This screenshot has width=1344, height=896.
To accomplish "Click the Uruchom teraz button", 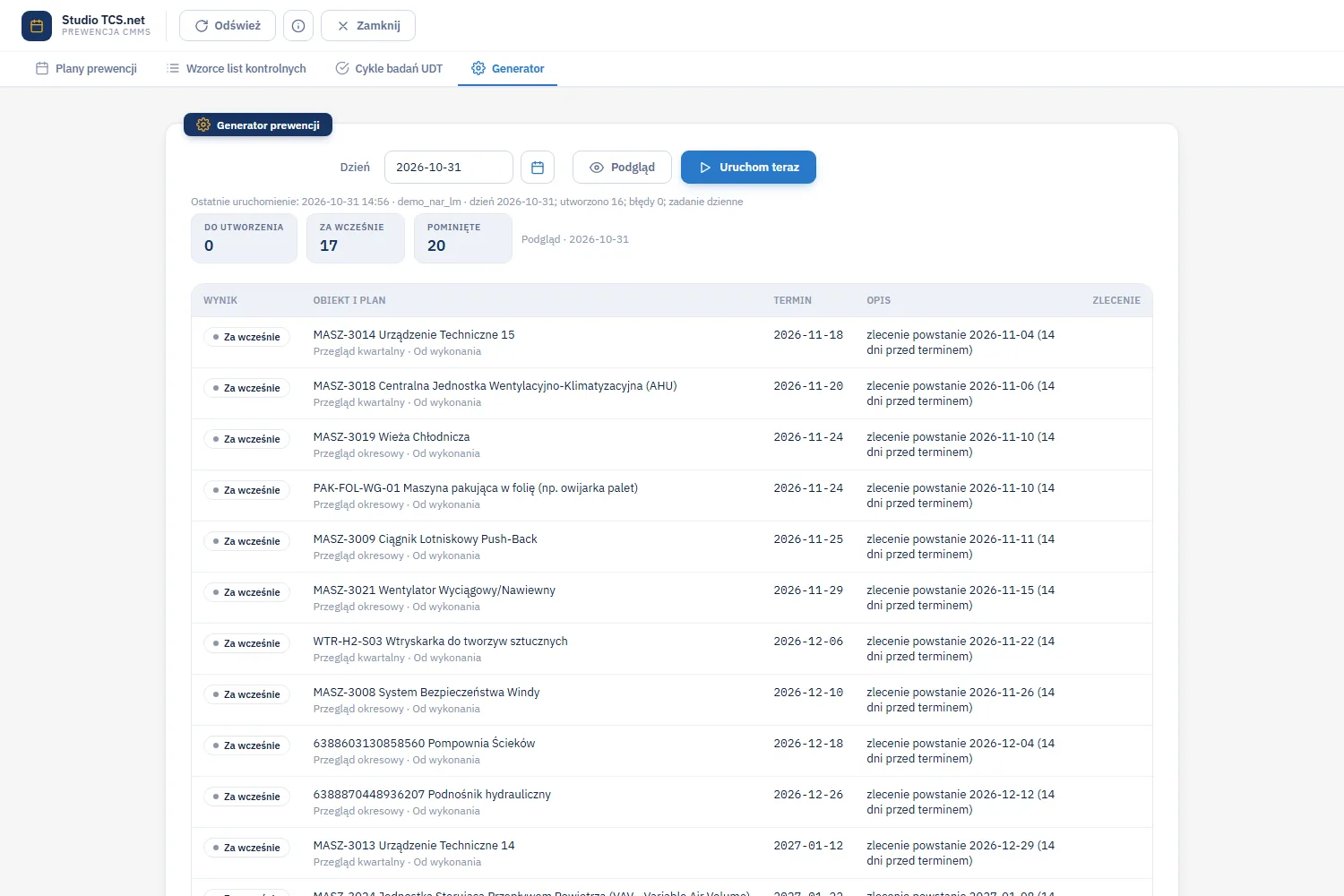I will 748,168.
